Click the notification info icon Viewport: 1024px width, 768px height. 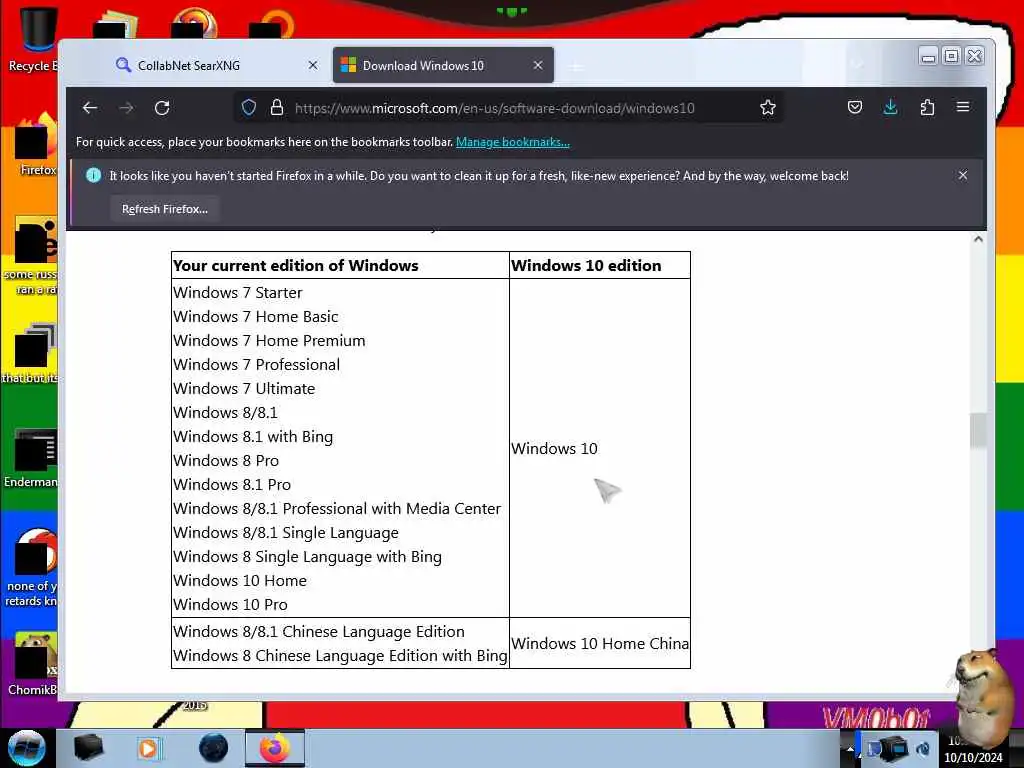click(93, 175)
